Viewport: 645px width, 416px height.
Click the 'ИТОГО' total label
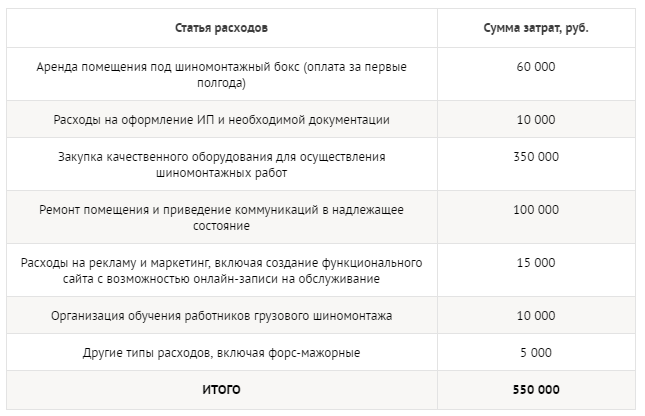(221, 389)
